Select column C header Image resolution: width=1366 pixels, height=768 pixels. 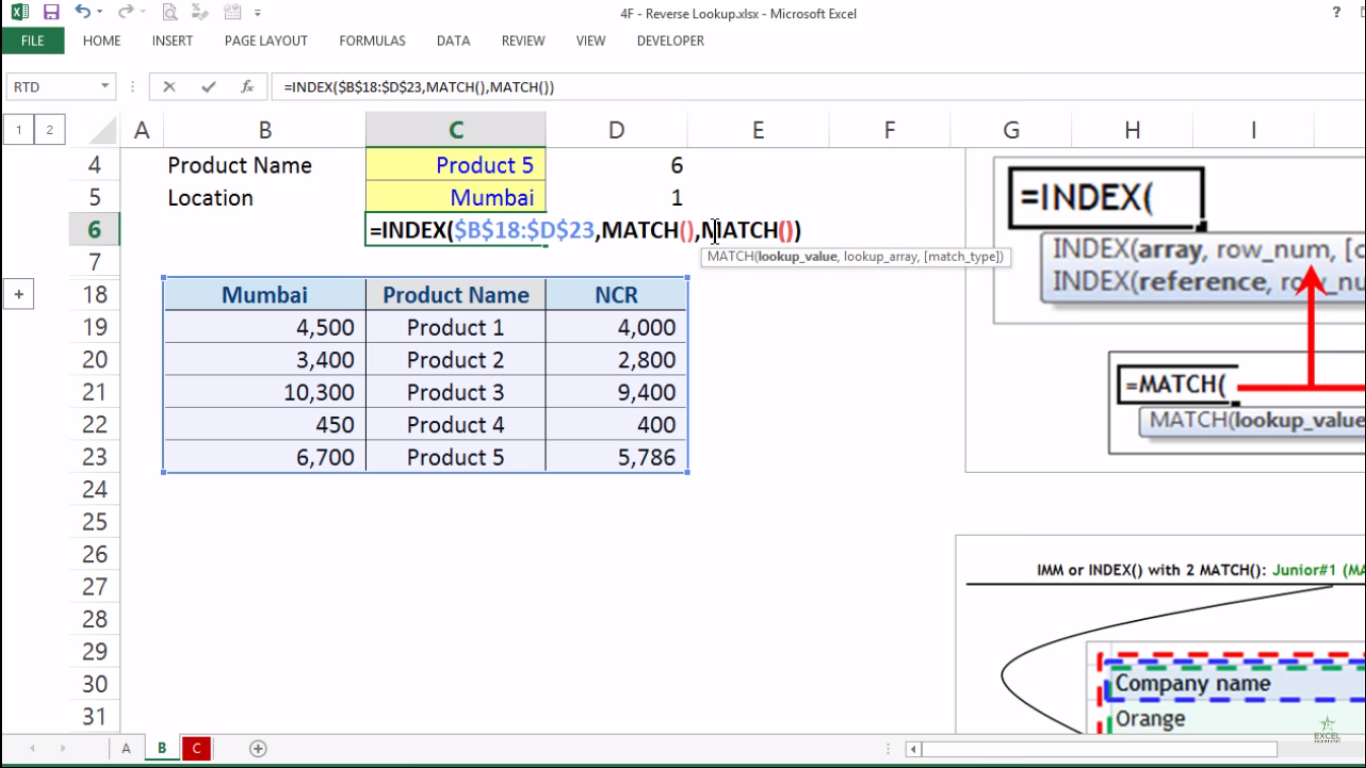click(456, 130)
